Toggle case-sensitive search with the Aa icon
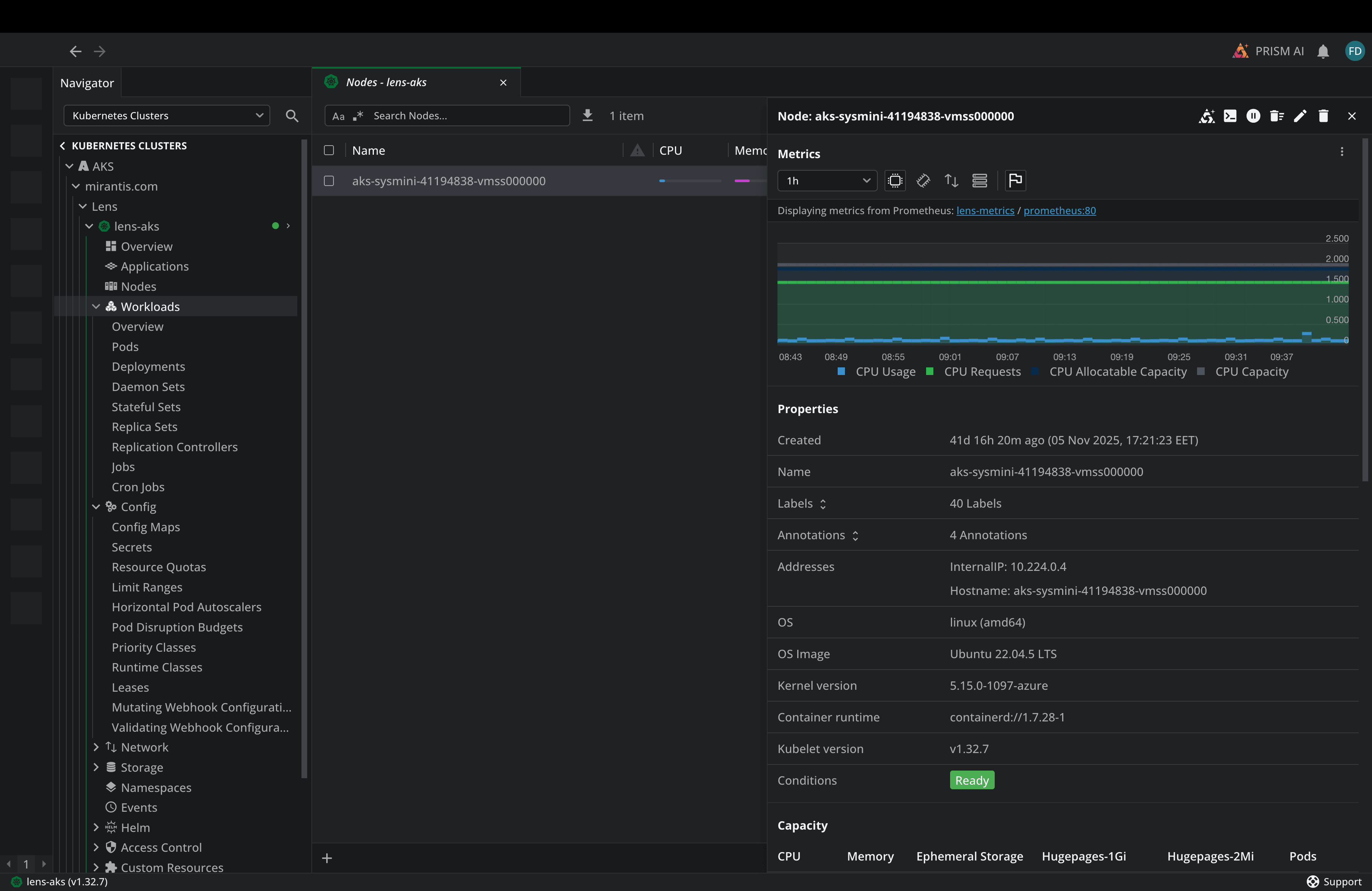The height and width of the screenshot is (891, 1372). [338, 116]
